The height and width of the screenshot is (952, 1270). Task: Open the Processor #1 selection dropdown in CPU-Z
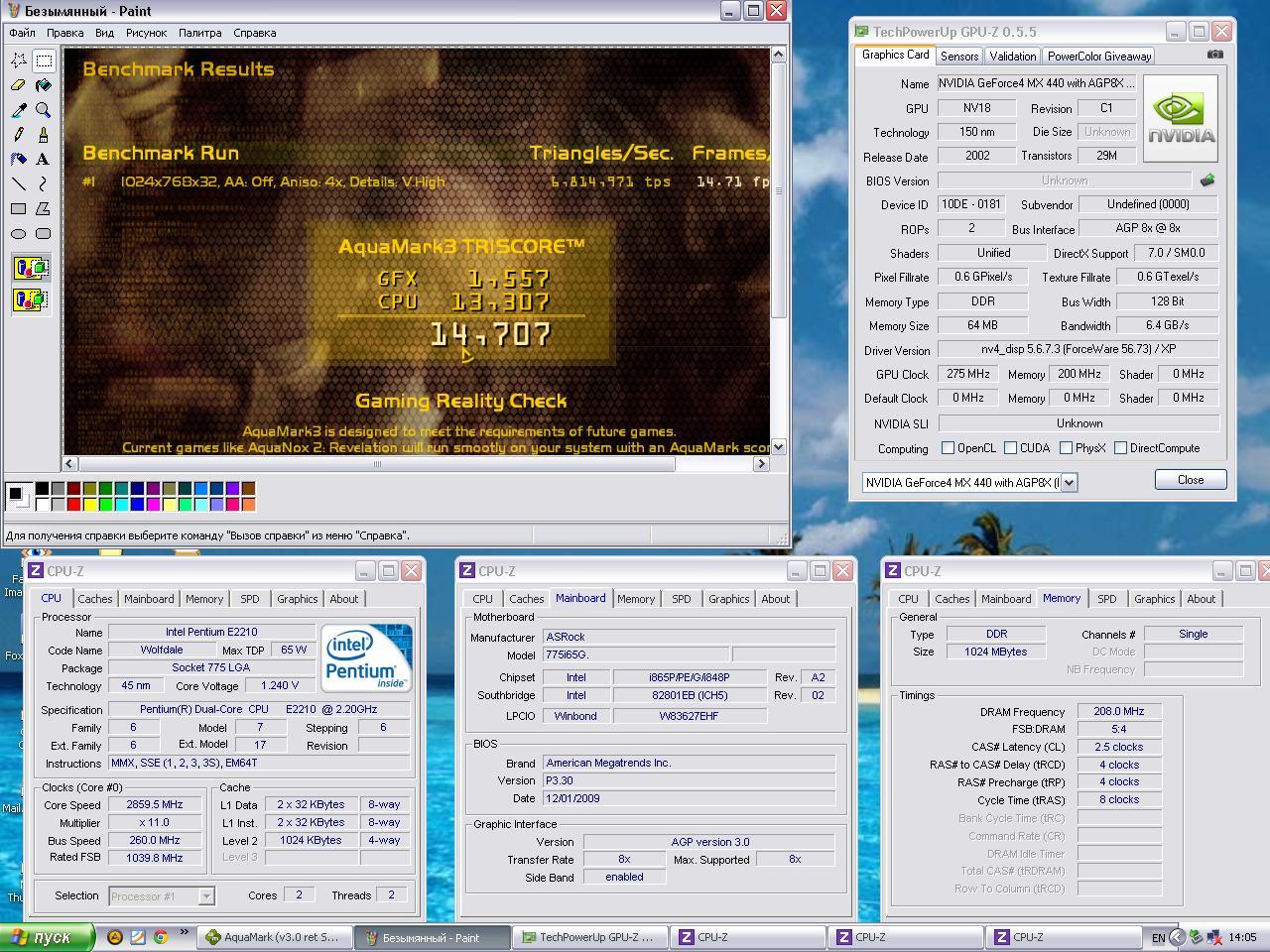[206, 896]
